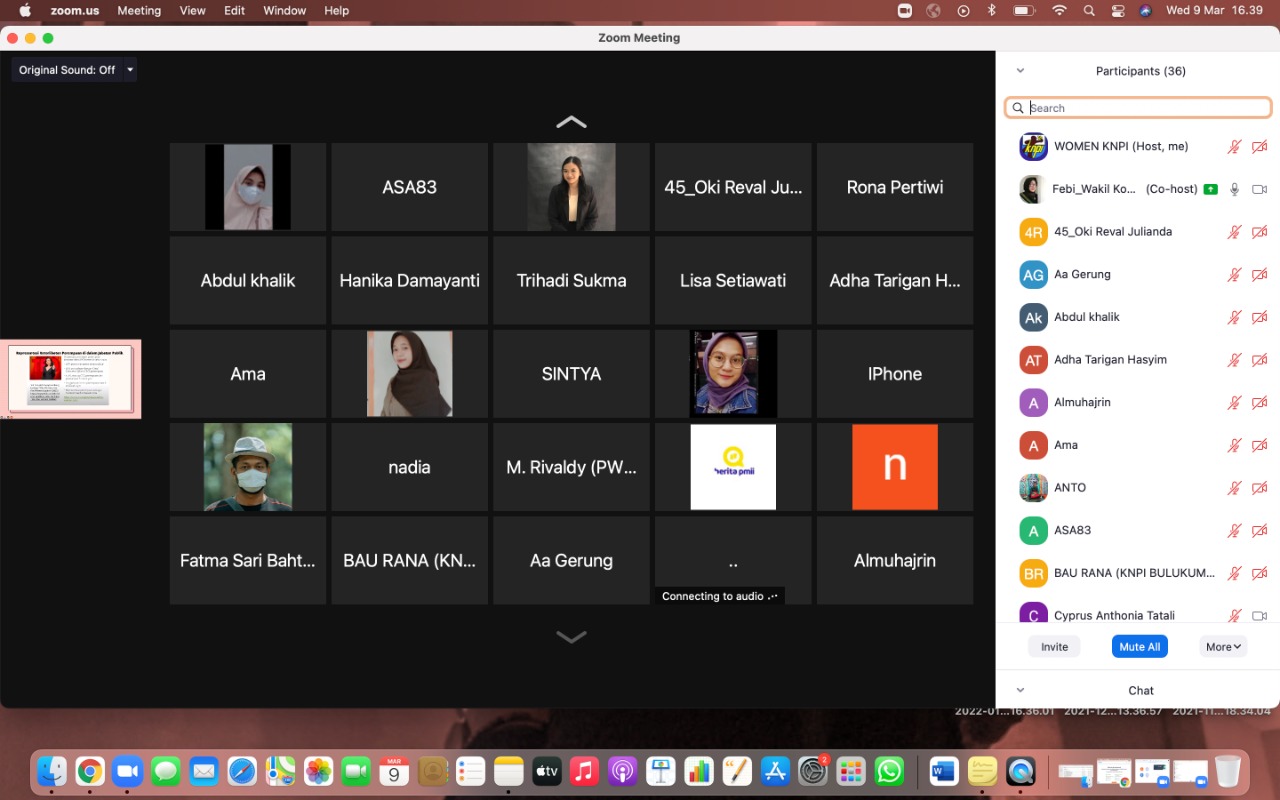1280x800 pixels.
Task: Toggle video for 45_Oki Reval Julianda
Action: point(1259,232)
